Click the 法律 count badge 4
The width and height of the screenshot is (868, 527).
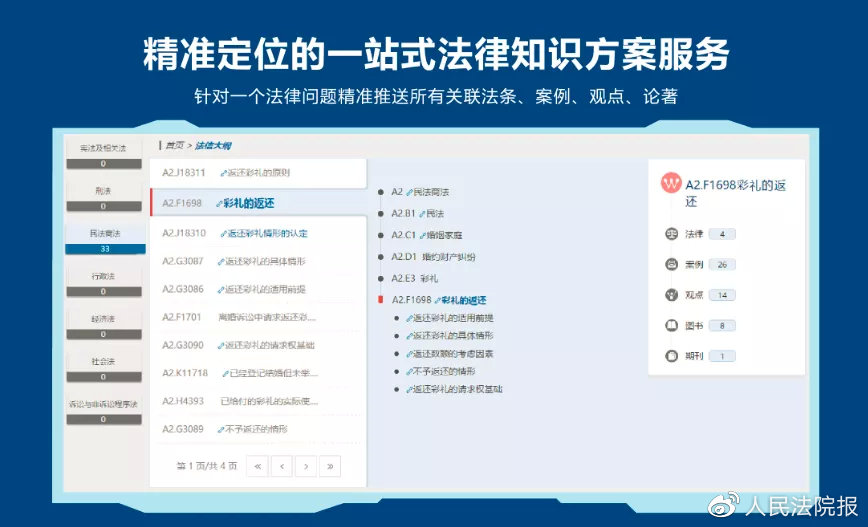(722, 234)
